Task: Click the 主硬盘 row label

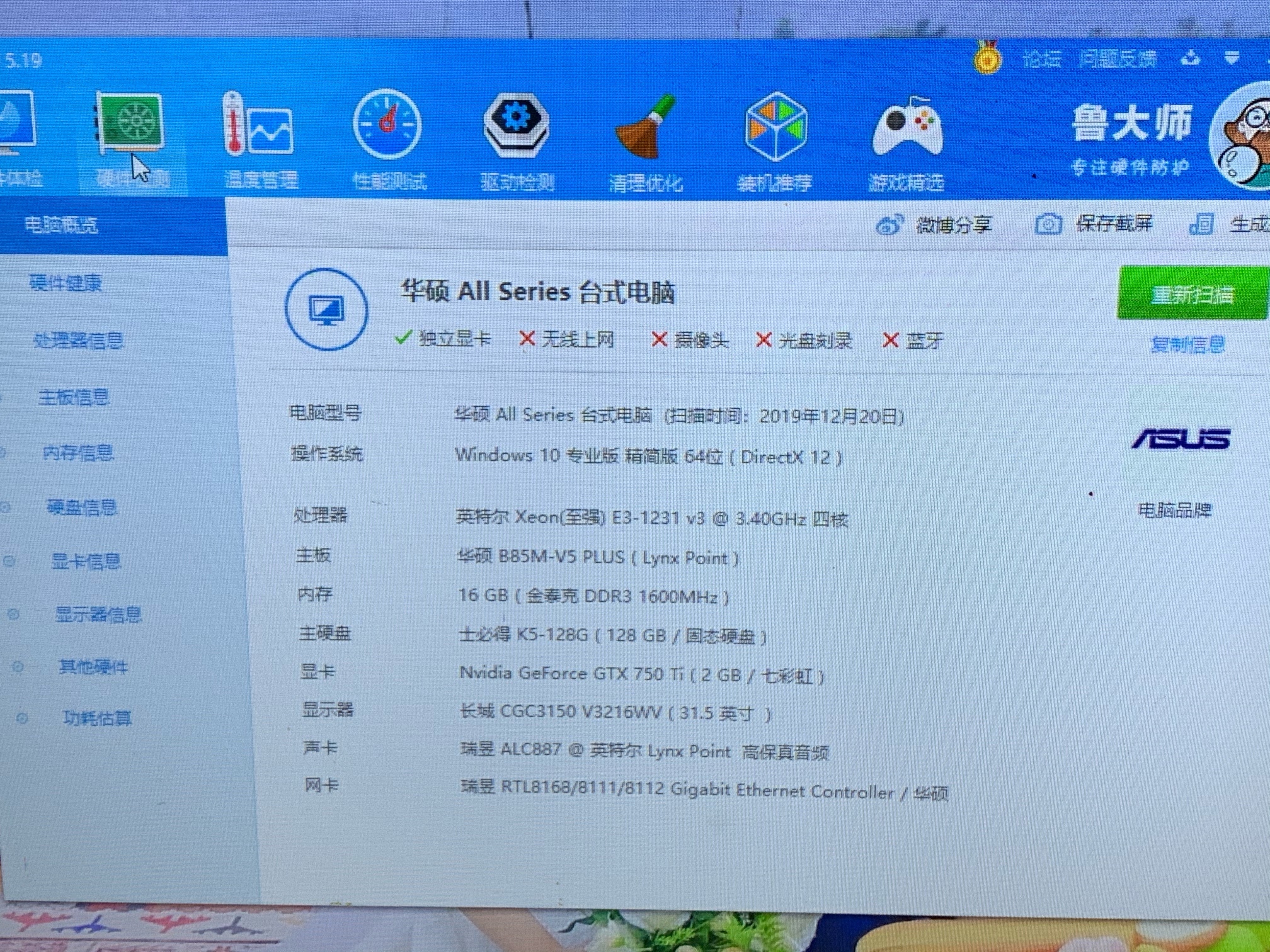Action: (324, 633)
